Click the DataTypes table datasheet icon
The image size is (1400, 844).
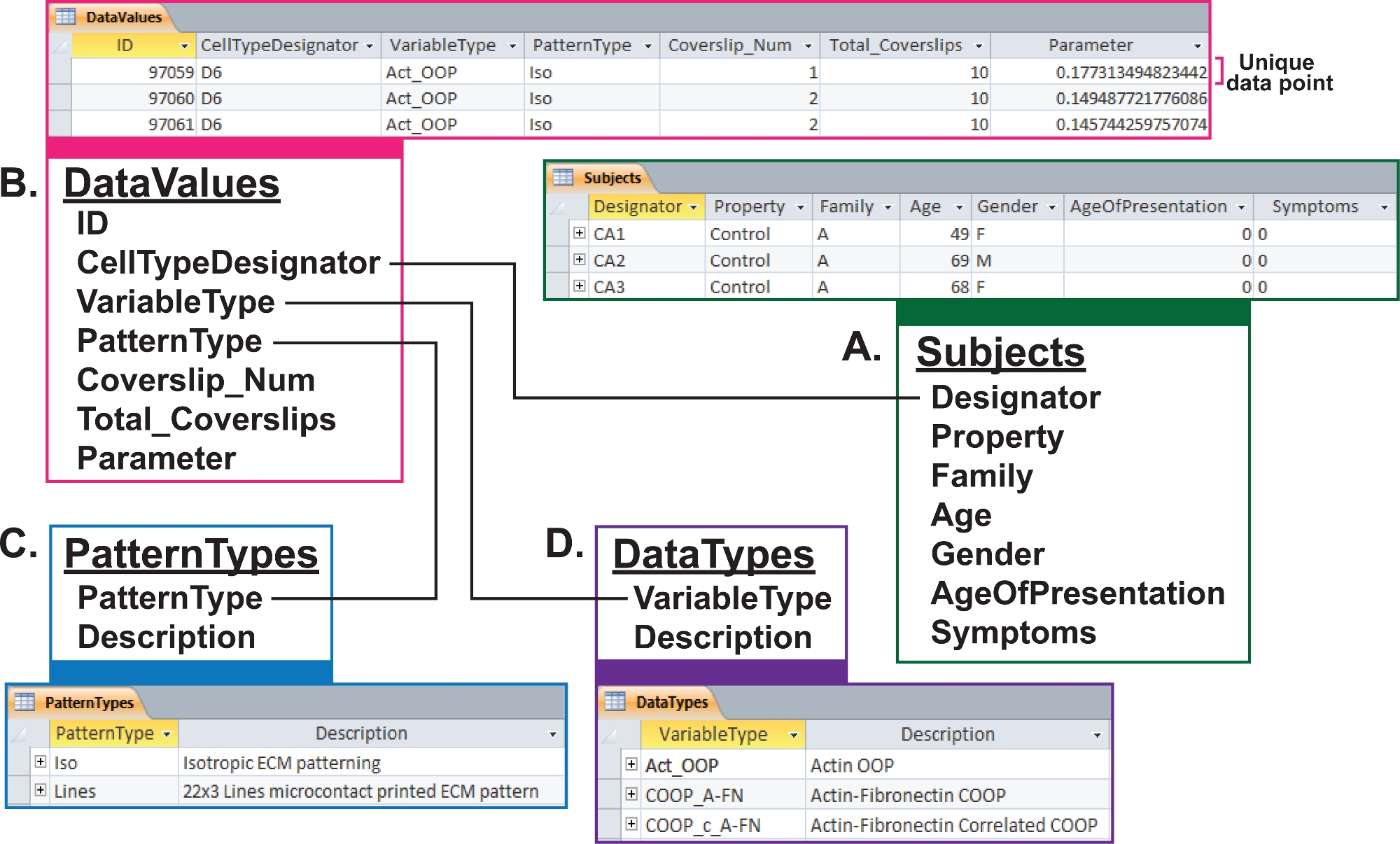(x=615, y=701)
